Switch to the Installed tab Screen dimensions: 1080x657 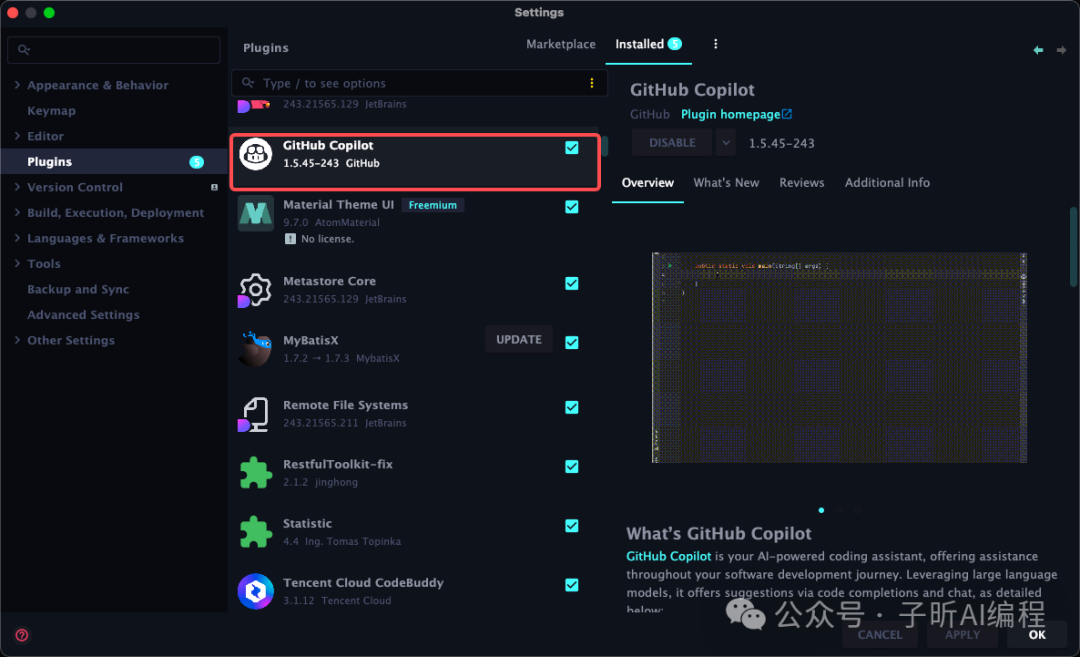pyautogui.click(x=648, y=44)
